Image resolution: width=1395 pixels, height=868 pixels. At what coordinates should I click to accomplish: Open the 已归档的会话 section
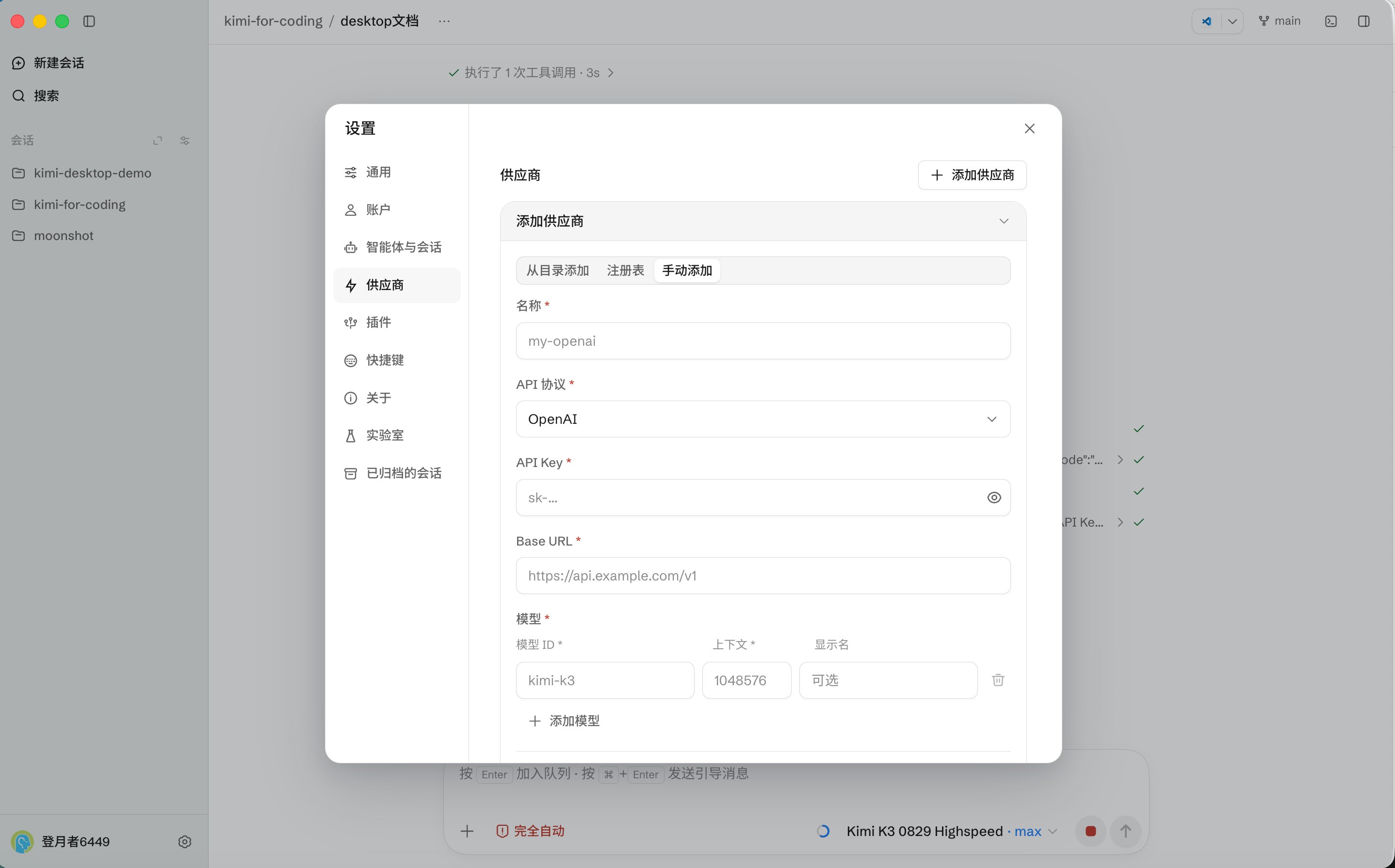click(397, 473)
